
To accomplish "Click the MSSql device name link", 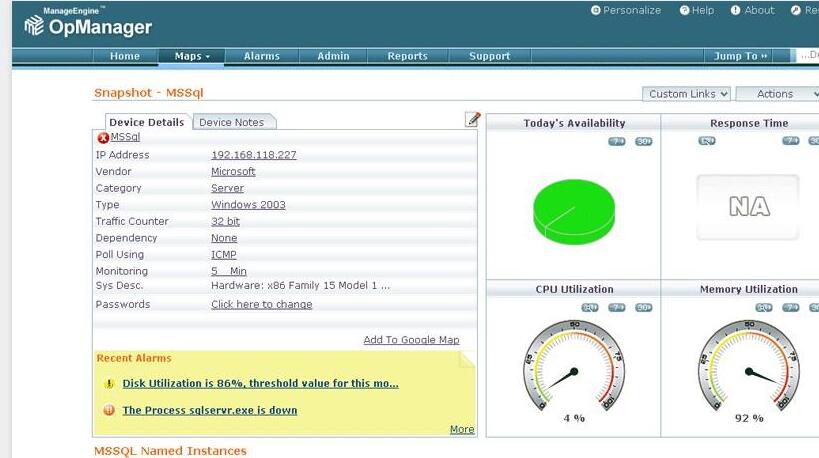I will [125, 137].
